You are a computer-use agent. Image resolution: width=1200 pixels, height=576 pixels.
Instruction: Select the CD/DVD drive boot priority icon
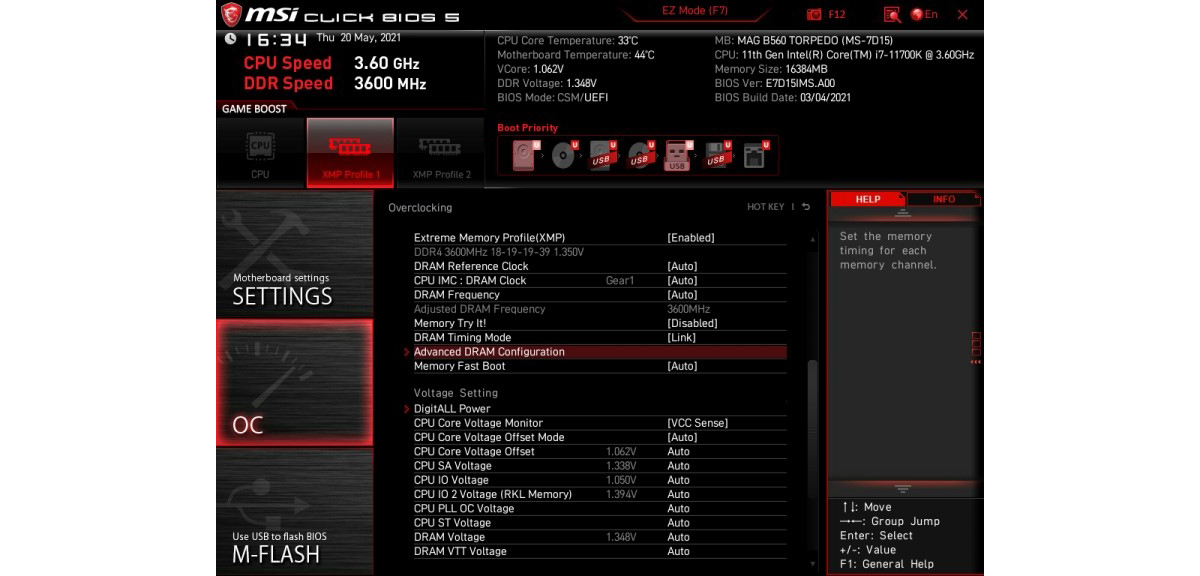(564, 155)
